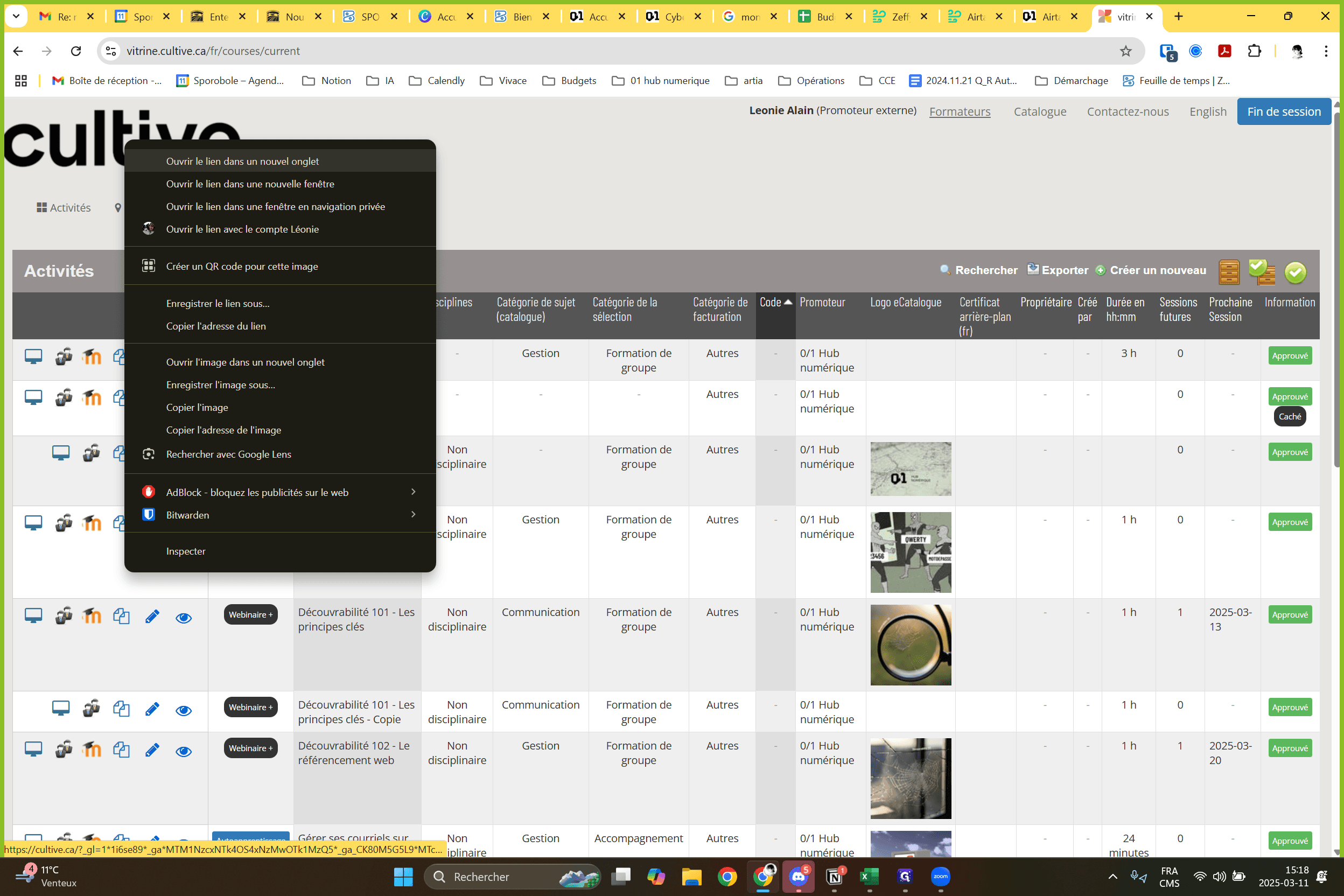Click the monitor icon in the first activity row

[x=33, y=356]
